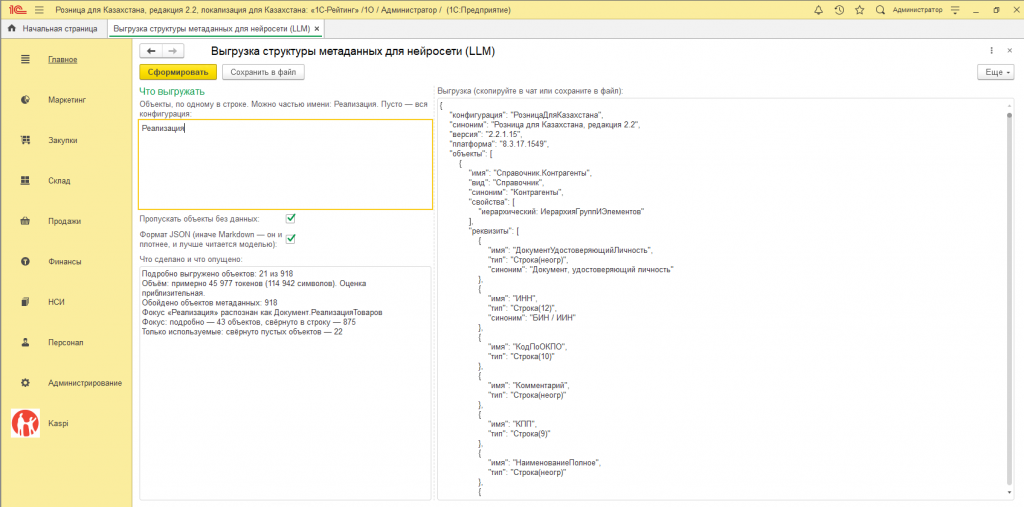Click the line "Обойдено объектов метаданных: 918"
Screen dimensions: 1024x507
coord(209,303)
